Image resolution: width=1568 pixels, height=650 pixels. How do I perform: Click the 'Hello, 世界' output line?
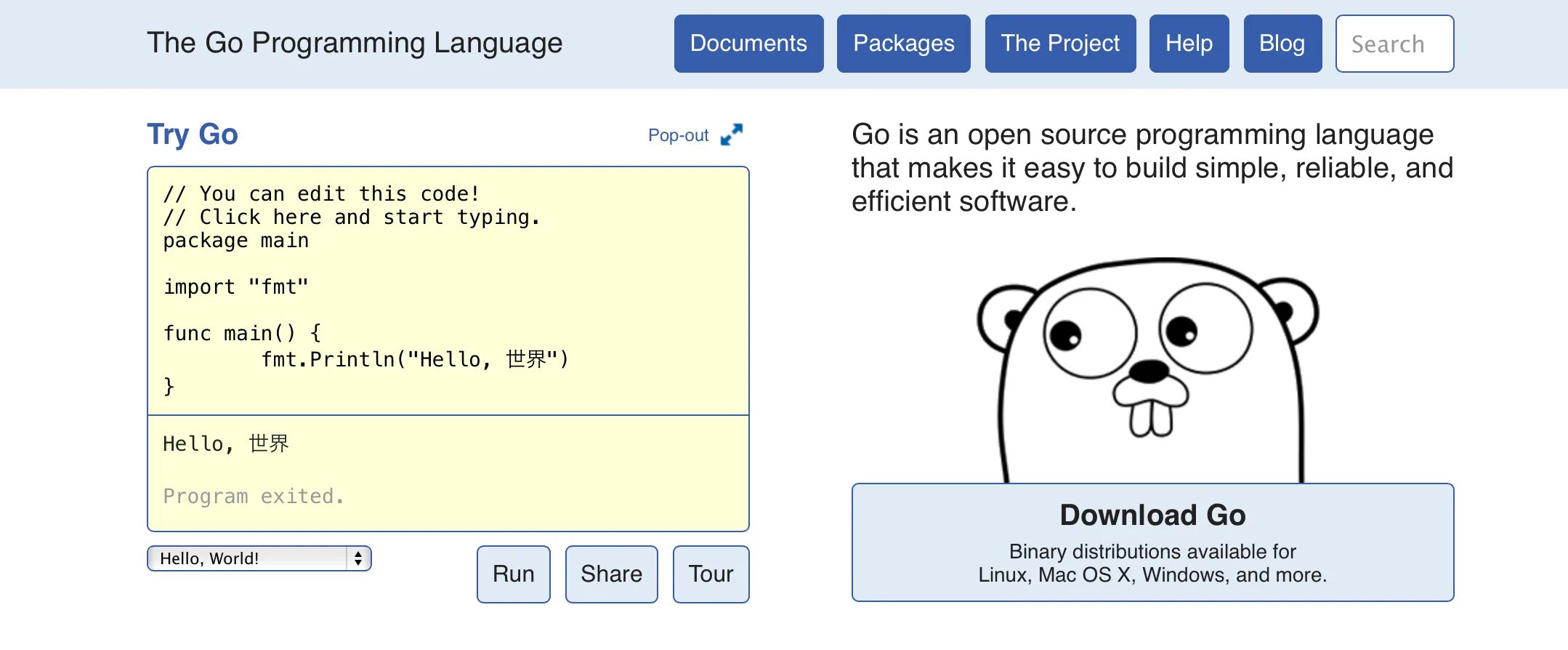point(226,444)
